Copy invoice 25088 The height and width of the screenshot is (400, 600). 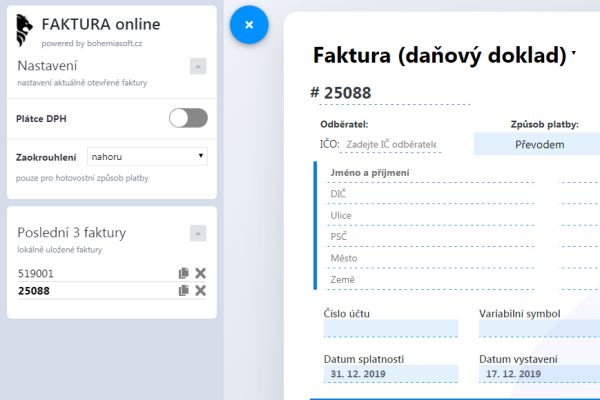click(x=183, y=291)
